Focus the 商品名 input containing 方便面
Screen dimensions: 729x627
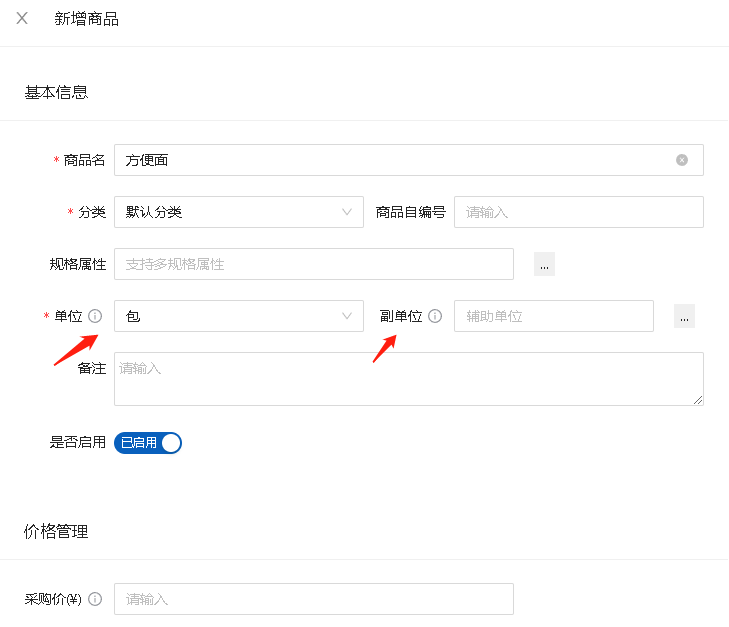pyautogui.click(x=409, y=160)
